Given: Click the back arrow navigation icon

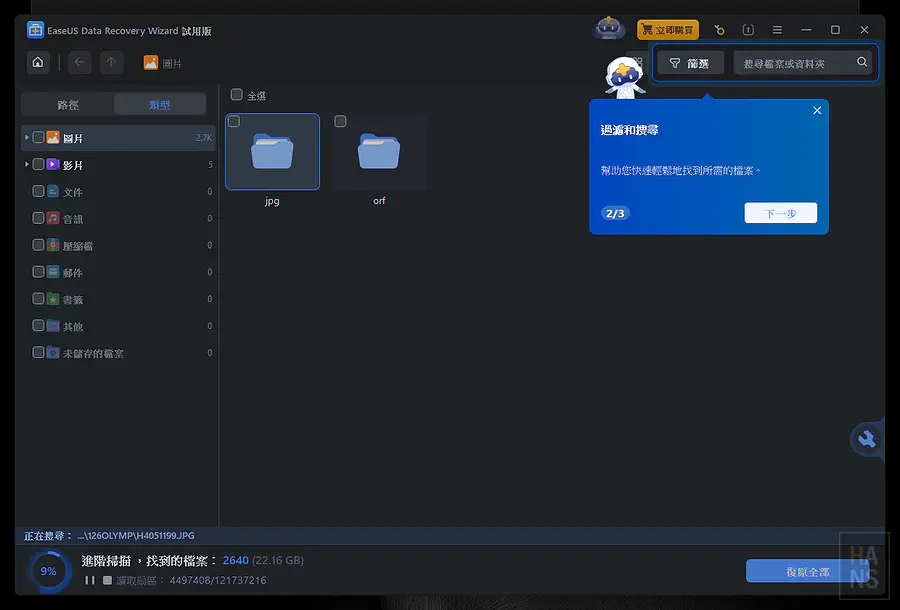Looking at the screenshot, I should [x=77, y=62].
